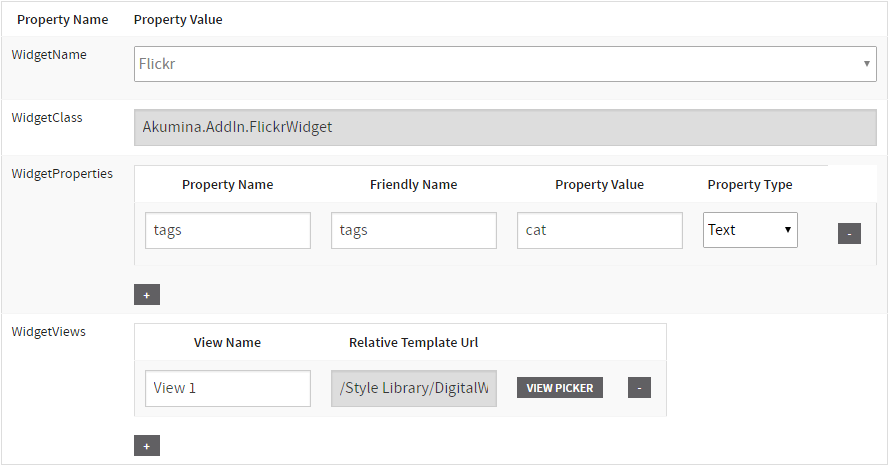Add a new WidgetProperties row with plus button
891x467 pixels.
[146, 295]
